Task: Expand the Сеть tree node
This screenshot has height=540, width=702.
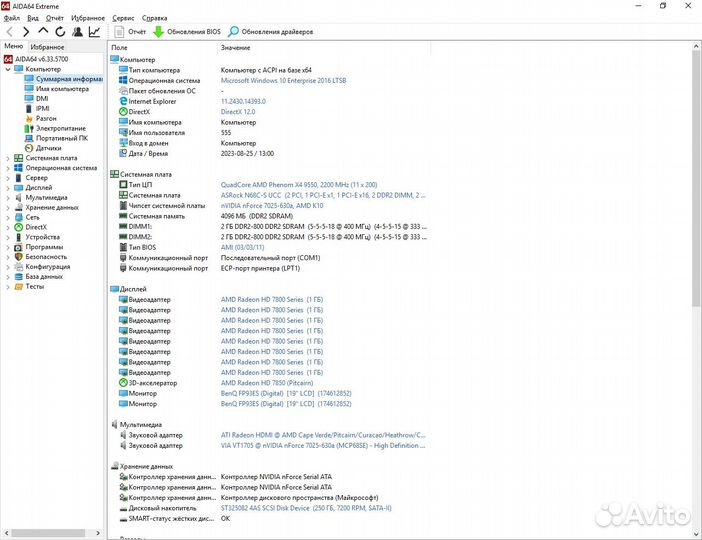Action: click(x=8, y=217)
